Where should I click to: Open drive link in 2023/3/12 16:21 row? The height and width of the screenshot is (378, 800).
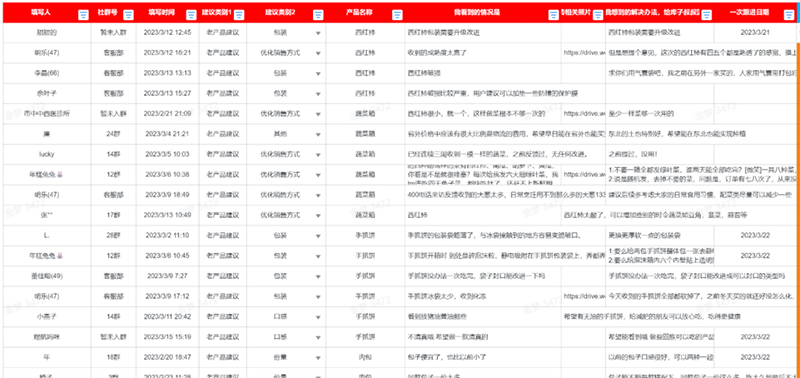[584, 53]
